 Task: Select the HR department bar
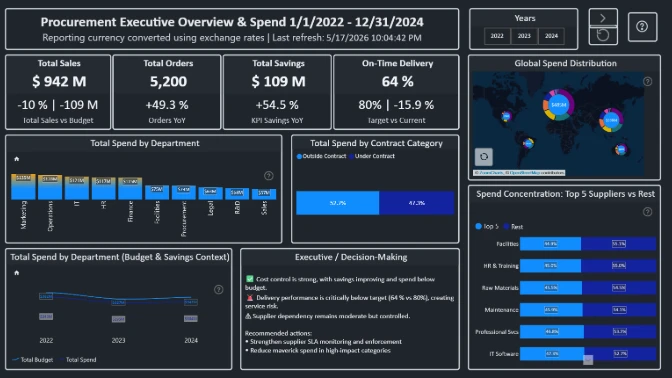pos(103,189)
